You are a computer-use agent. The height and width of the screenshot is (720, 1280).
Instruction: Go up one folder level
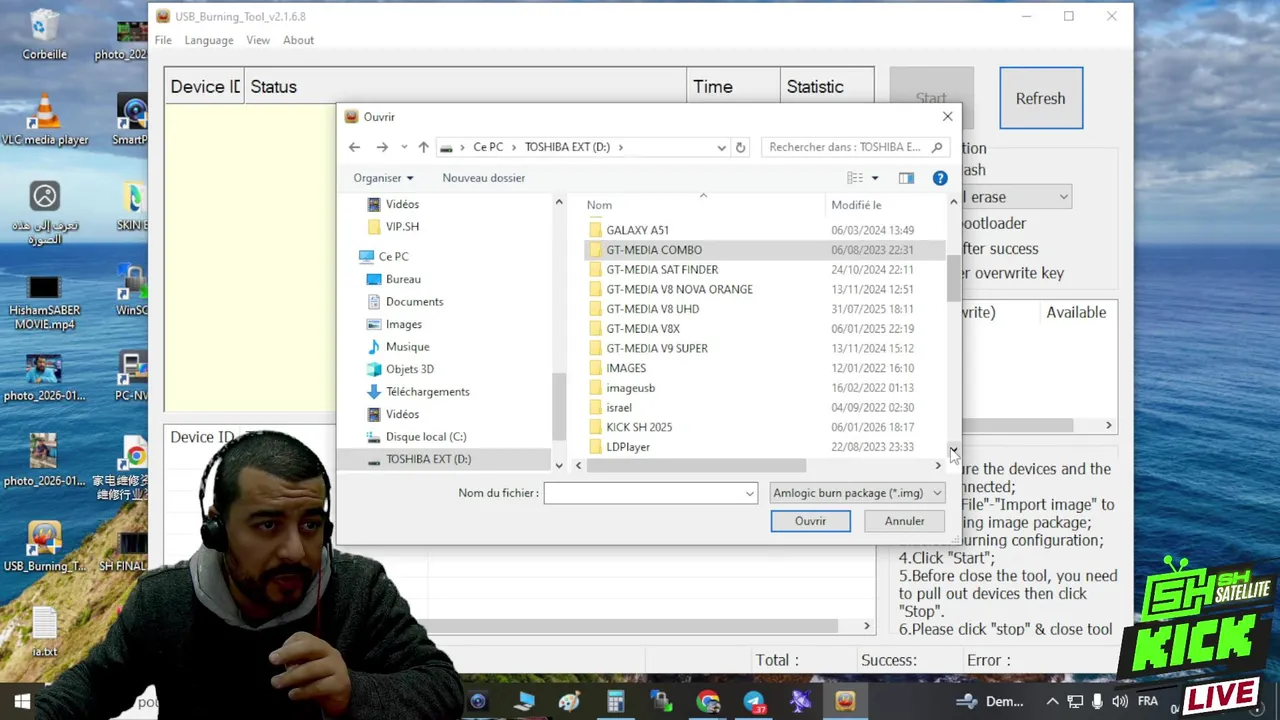[423, 147]
